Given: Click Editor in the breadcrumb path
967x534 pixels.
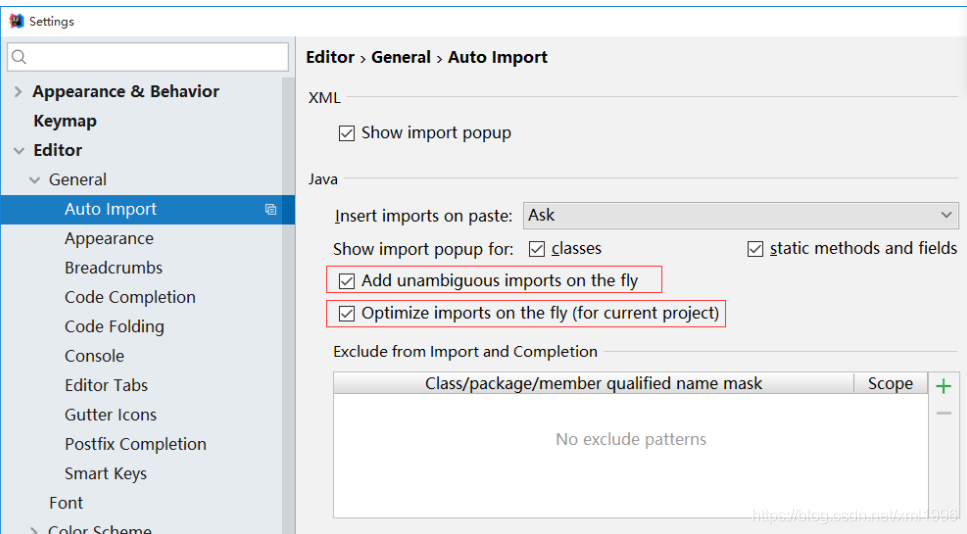Looking at the screenshot, I should click(x=330, y=57).
